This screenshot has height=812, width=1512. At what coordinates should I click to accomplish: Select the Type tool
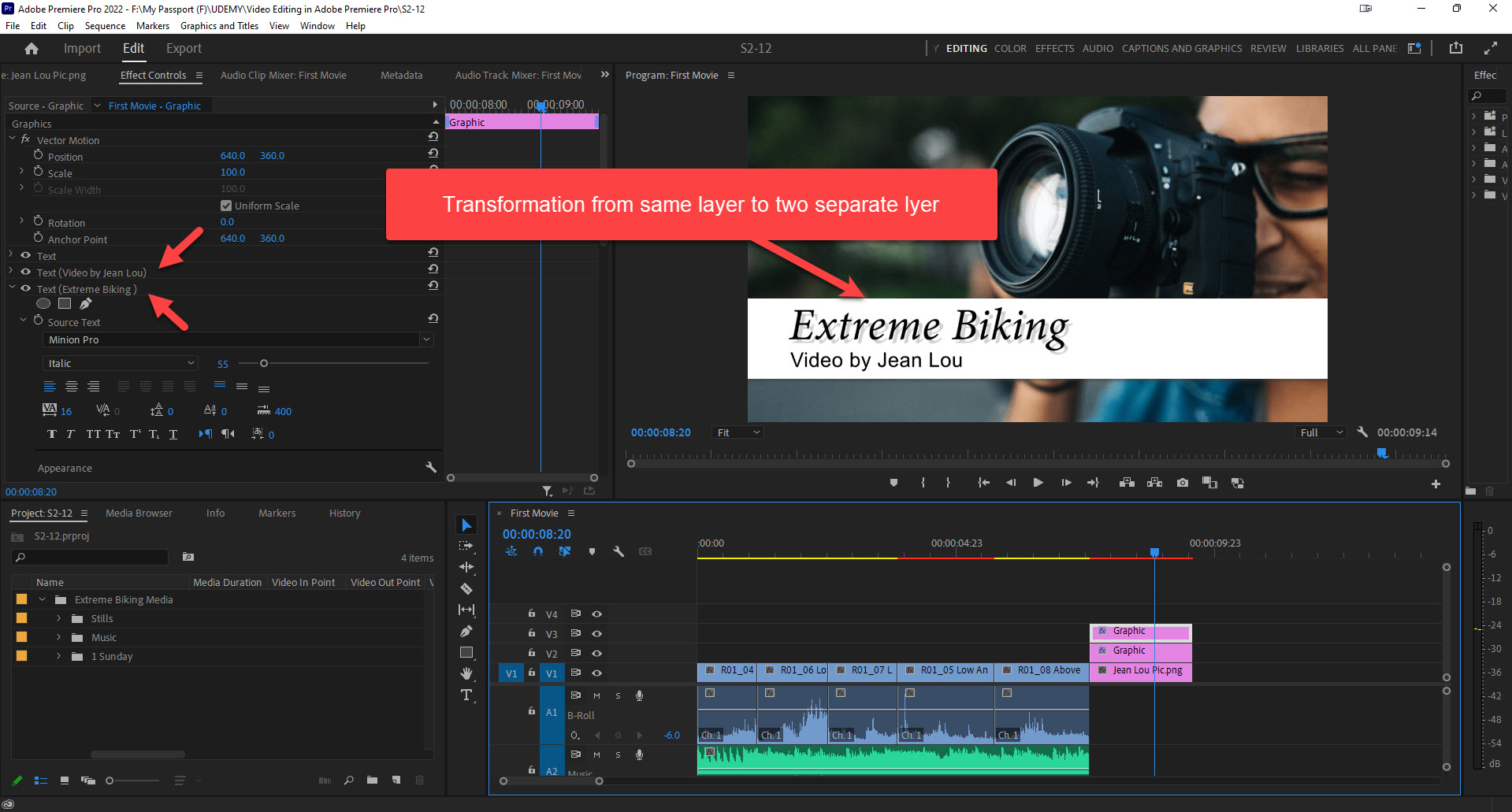[466, 695]
